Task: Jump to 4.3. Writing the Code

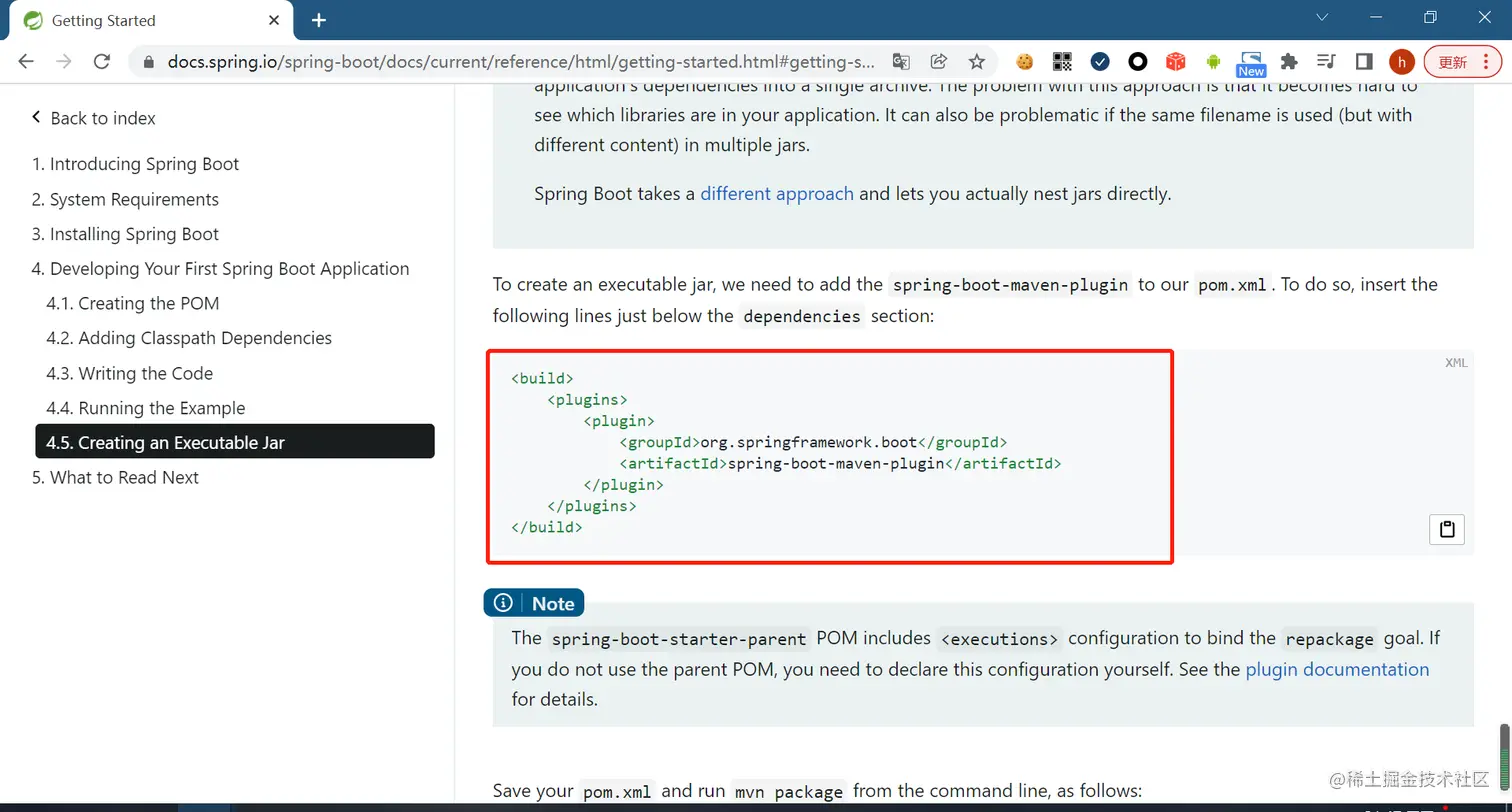Action: point(129,373)
